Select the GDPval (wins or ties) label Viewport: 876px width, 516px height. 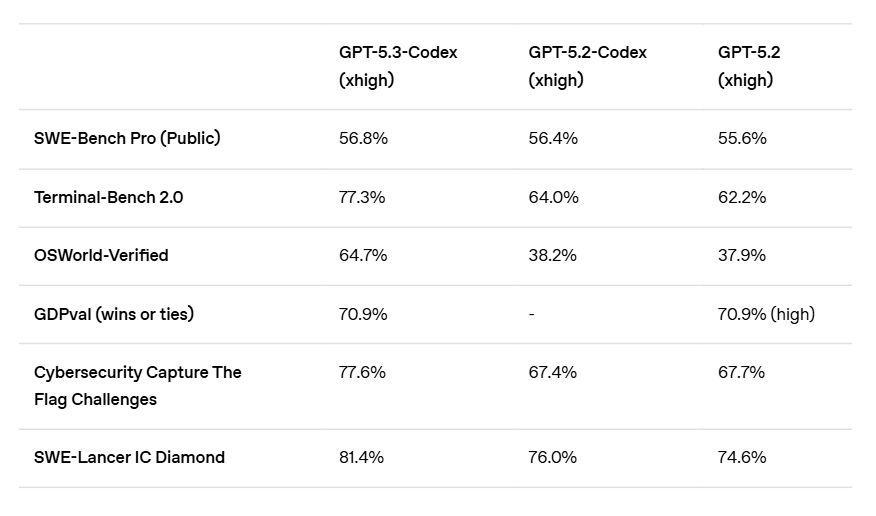point(114,314)
